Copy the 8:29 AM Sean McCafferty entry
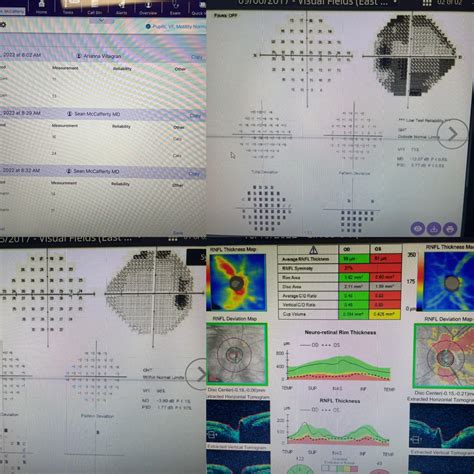 195,115
